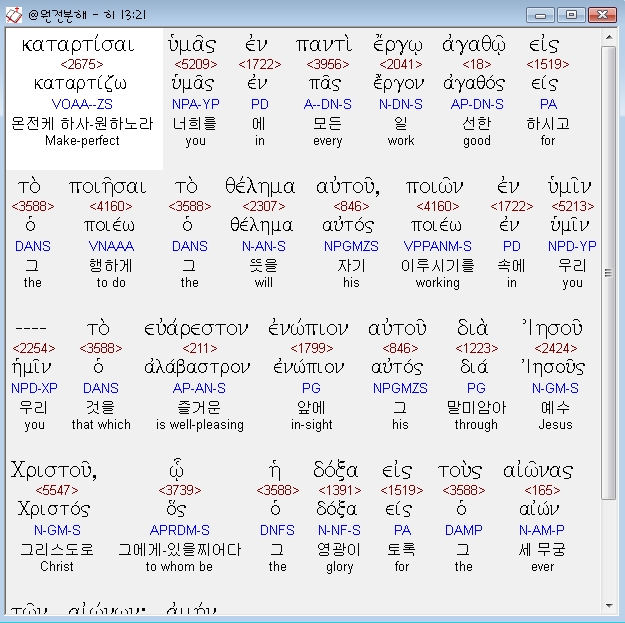This screenshot has width=625, height=623.
Task: Click parsing code VOAA--ZS
Action: tap(82, 104)
